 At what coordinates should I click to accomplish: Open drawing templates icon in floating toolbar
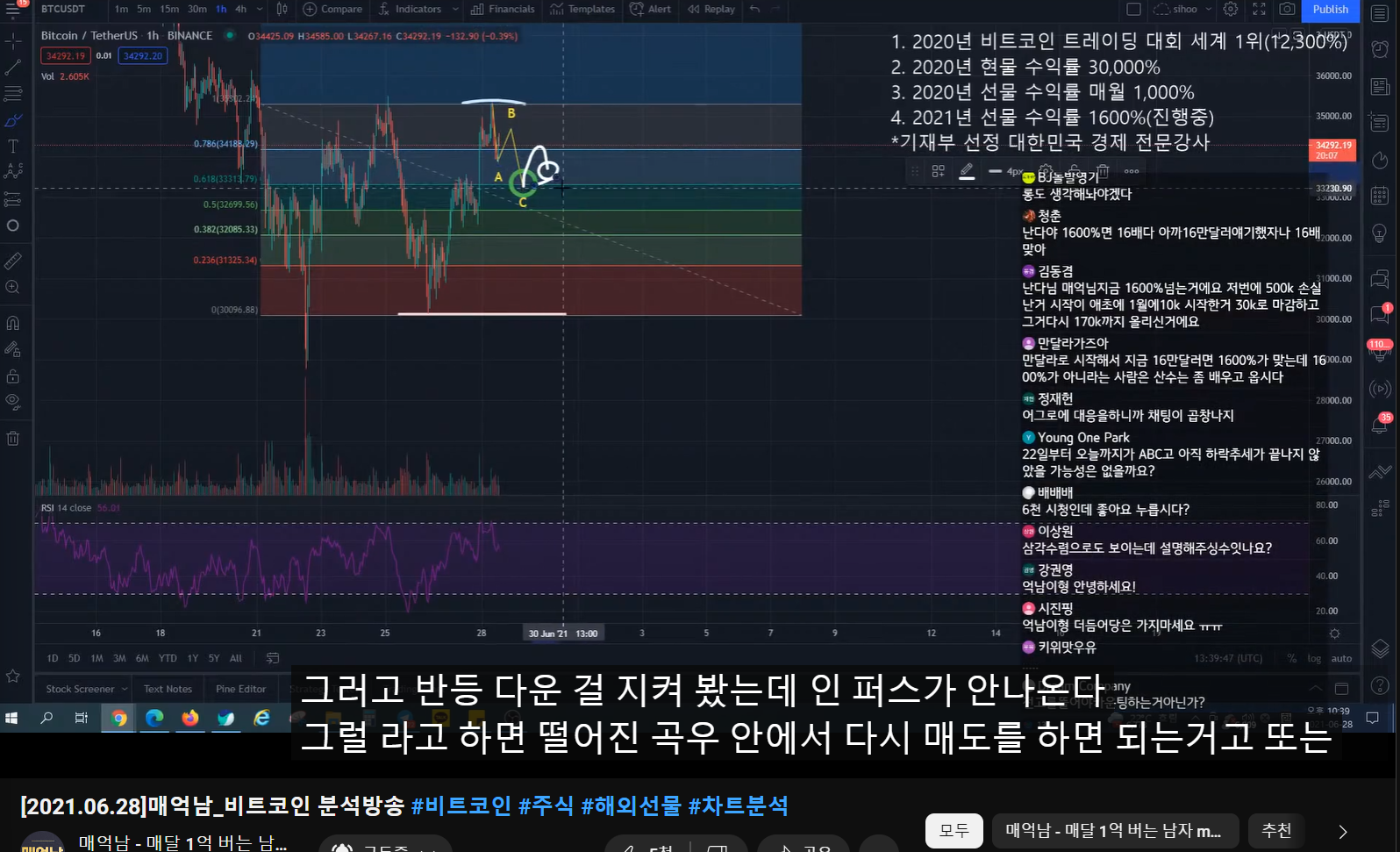coord(939,171)
